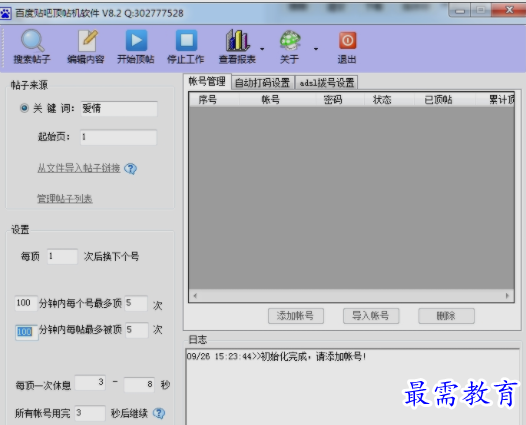526x425 pixels.
Task: Open the 管理帖子列表 link
Action: (65, 199)
